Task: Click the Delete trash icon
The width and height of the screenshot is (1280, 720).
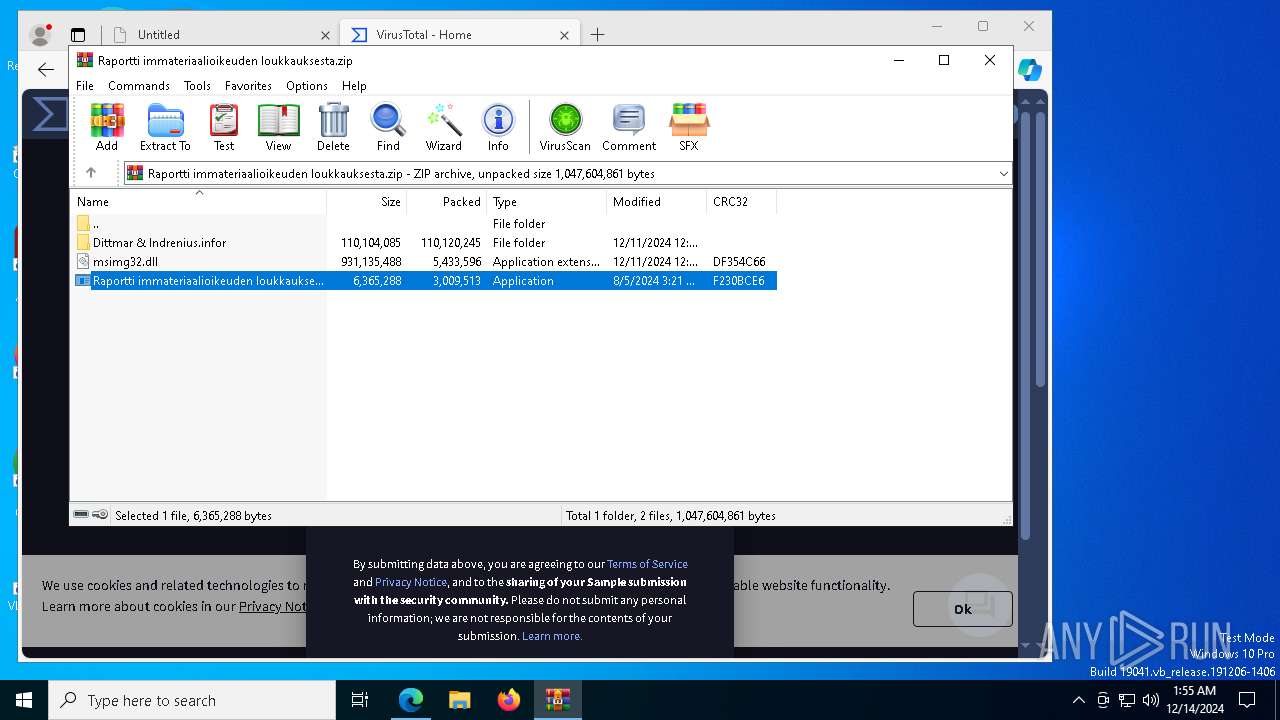Action: pos(333,127)
